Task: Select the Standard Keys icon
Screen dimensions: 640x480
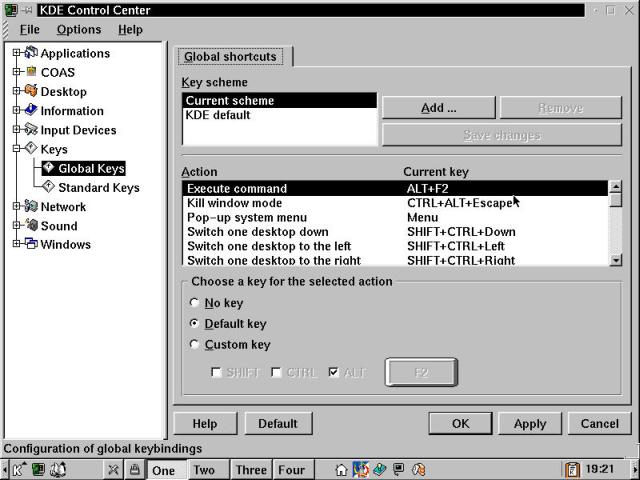Action: coord(49,187)
